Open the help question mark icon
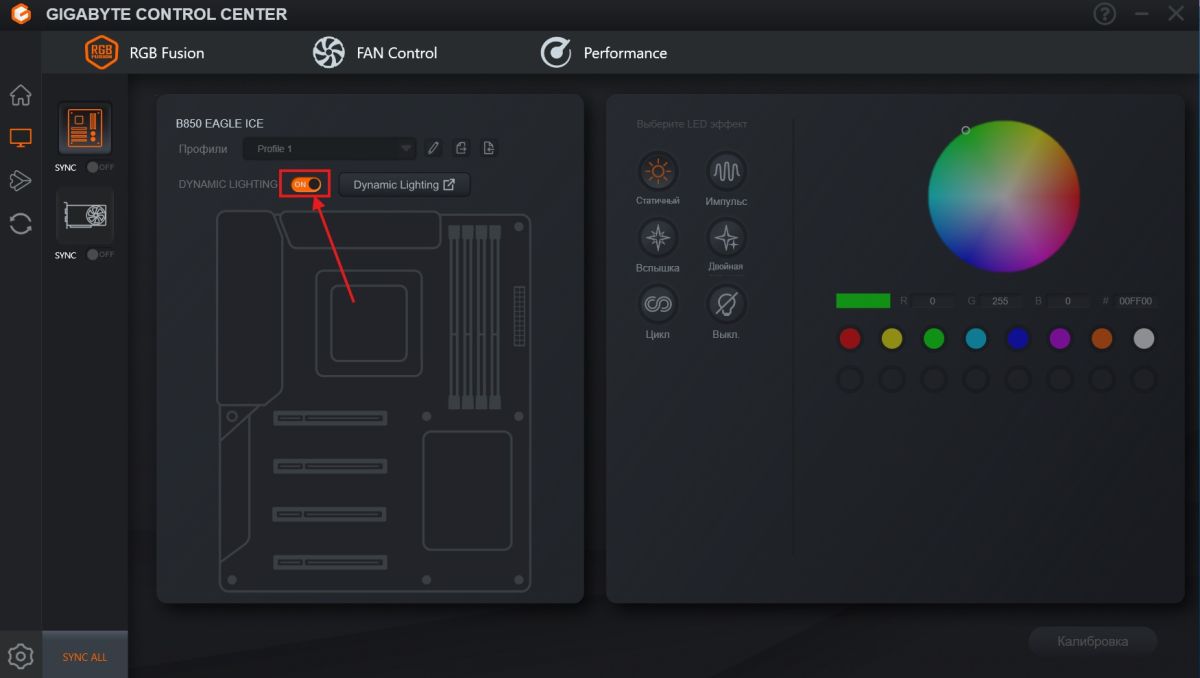 tap(1104, 15)
